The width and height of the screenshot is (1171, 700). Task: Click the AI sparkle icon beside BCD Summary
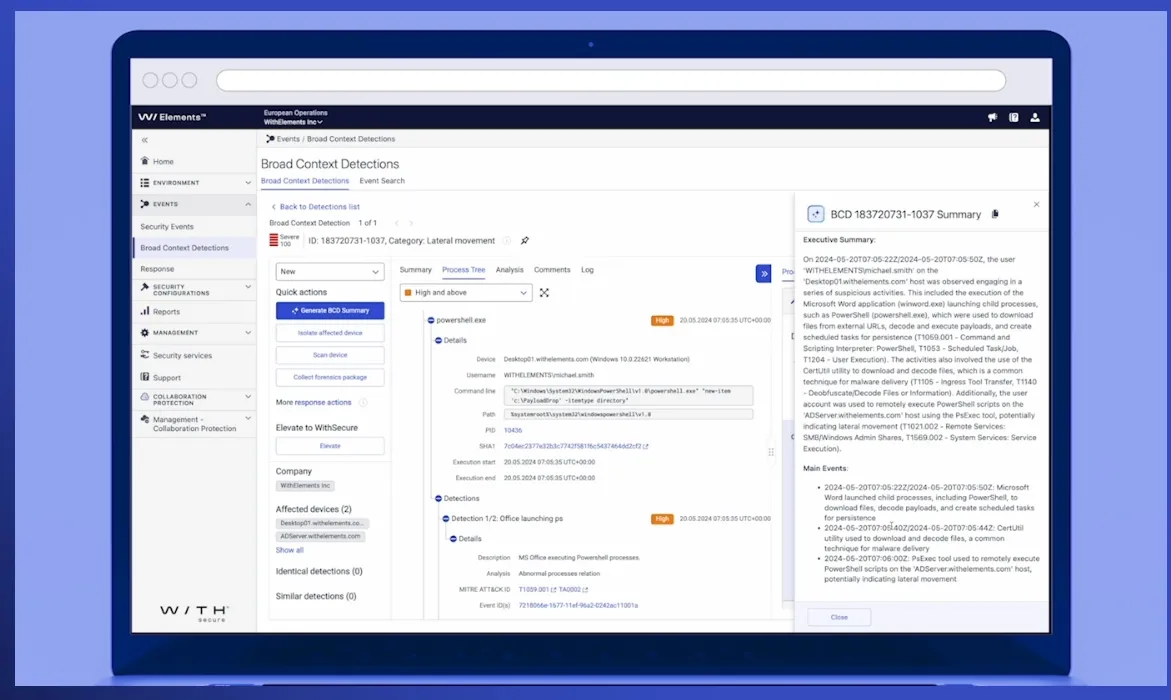coord(816,214)
